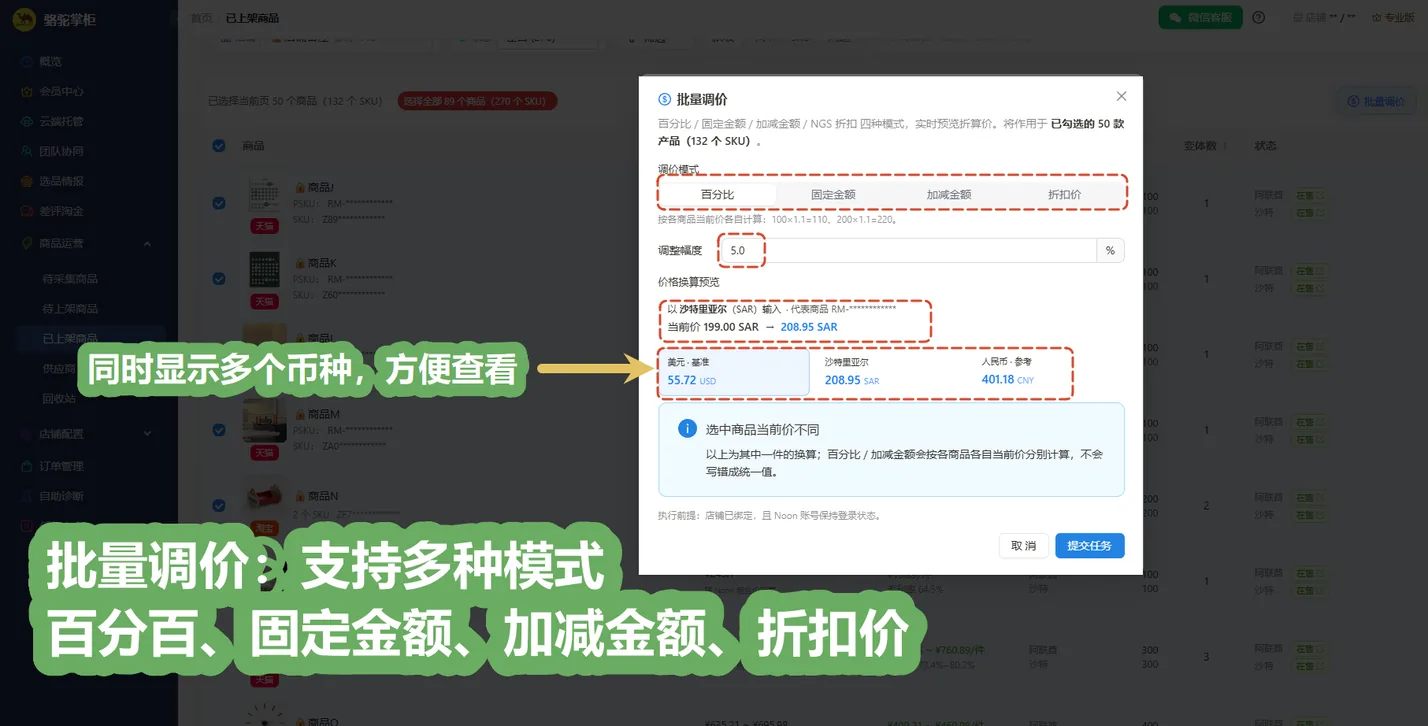Open the thumbnail image of 商品K
The height and width of the screenshot is (726, 1428).
(x=265, y=271)
